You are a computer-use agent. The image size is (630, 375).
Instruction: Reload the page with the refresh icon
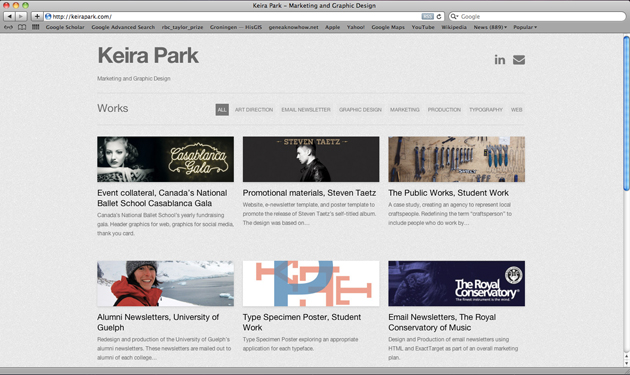point(439,16)
